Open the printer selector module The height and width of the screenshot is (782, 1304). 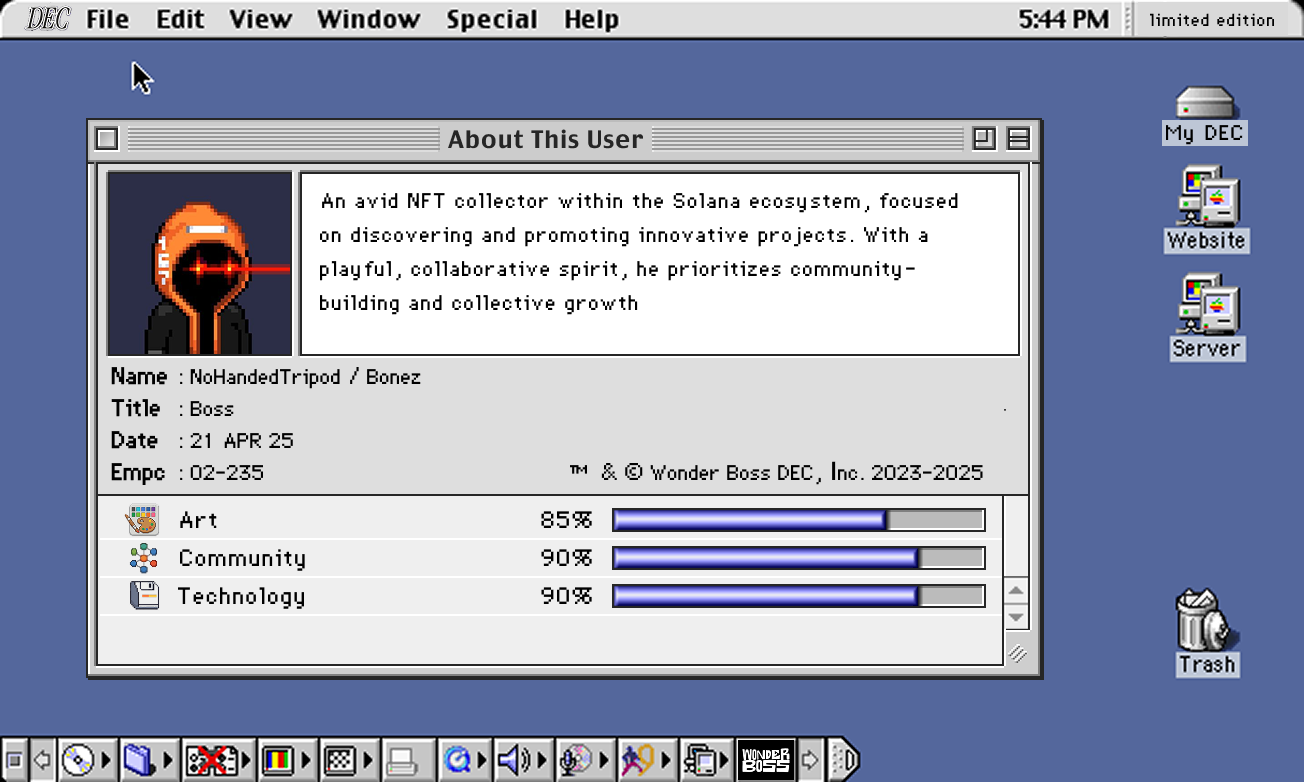(406, 761)
